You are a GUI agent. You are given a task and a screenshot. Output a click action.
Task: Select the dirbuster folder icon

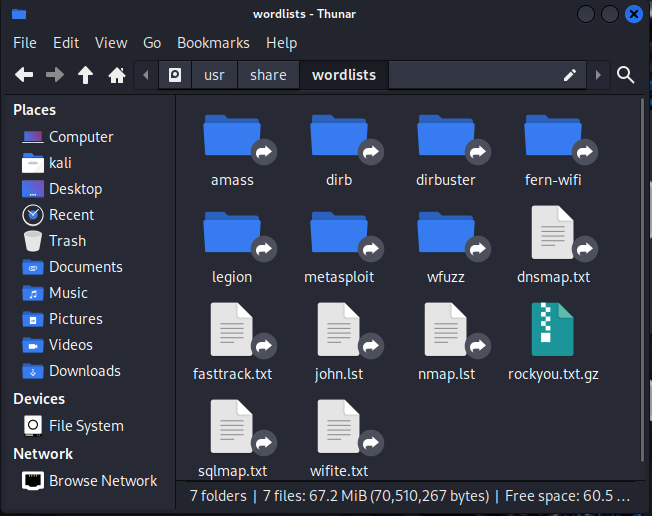pos(446,135)
